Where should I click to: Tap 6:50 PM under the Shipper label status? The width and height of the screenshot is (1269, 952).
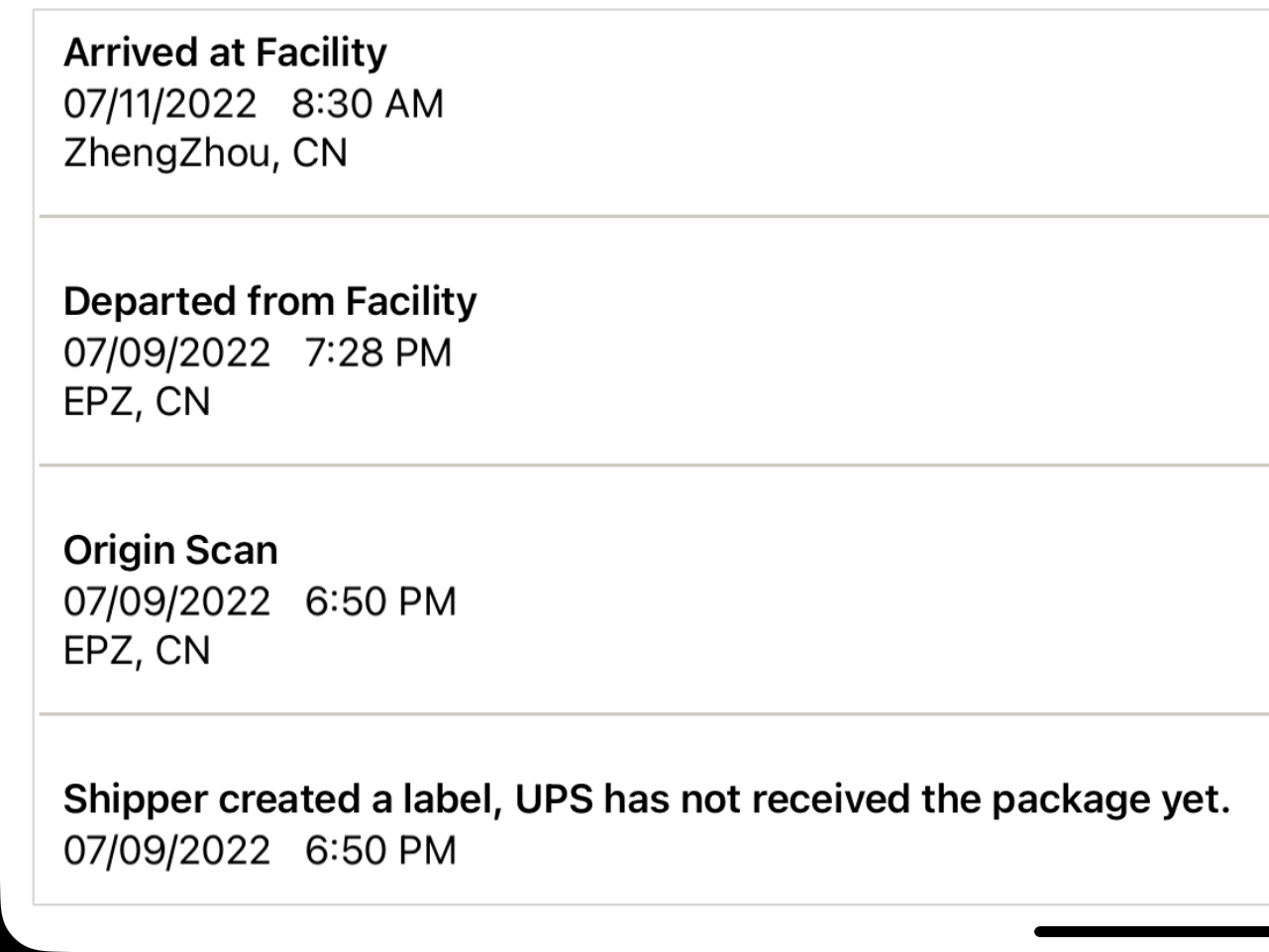point(380,851)
